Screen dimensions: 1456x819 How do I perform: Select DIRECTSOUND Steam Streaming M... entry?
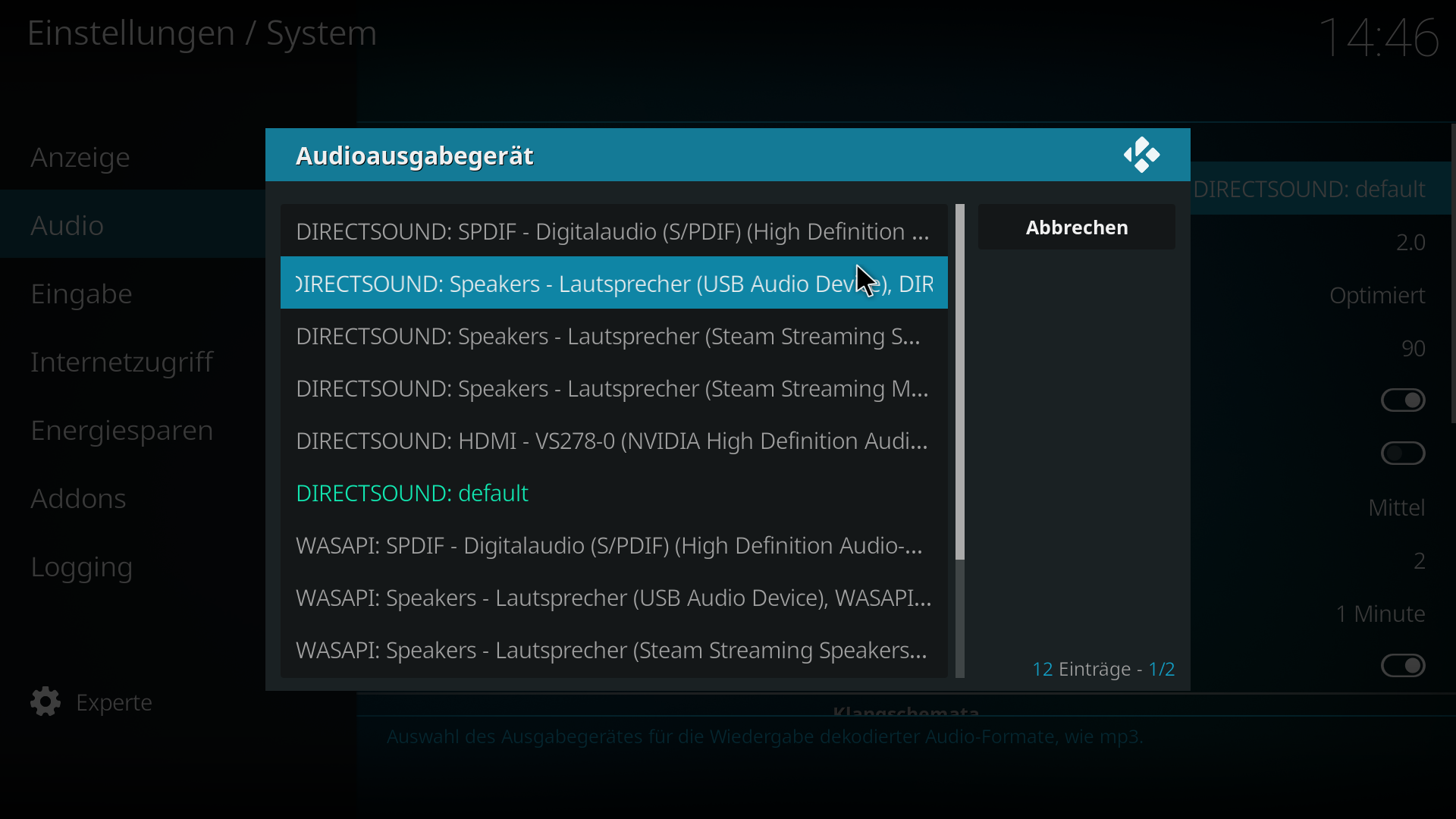pos(613,388)
